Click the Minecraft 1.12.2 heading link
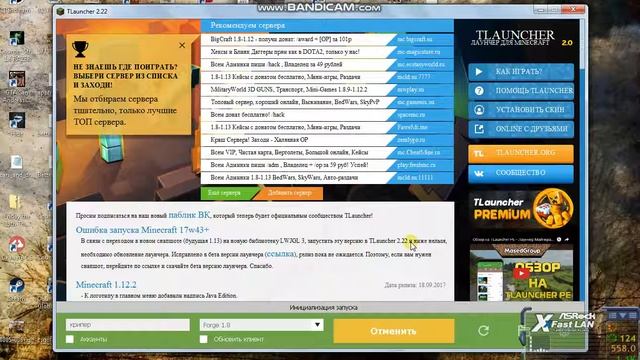Image resolution: width=640 pixels, height=360 pixels. tap(106, 284)
